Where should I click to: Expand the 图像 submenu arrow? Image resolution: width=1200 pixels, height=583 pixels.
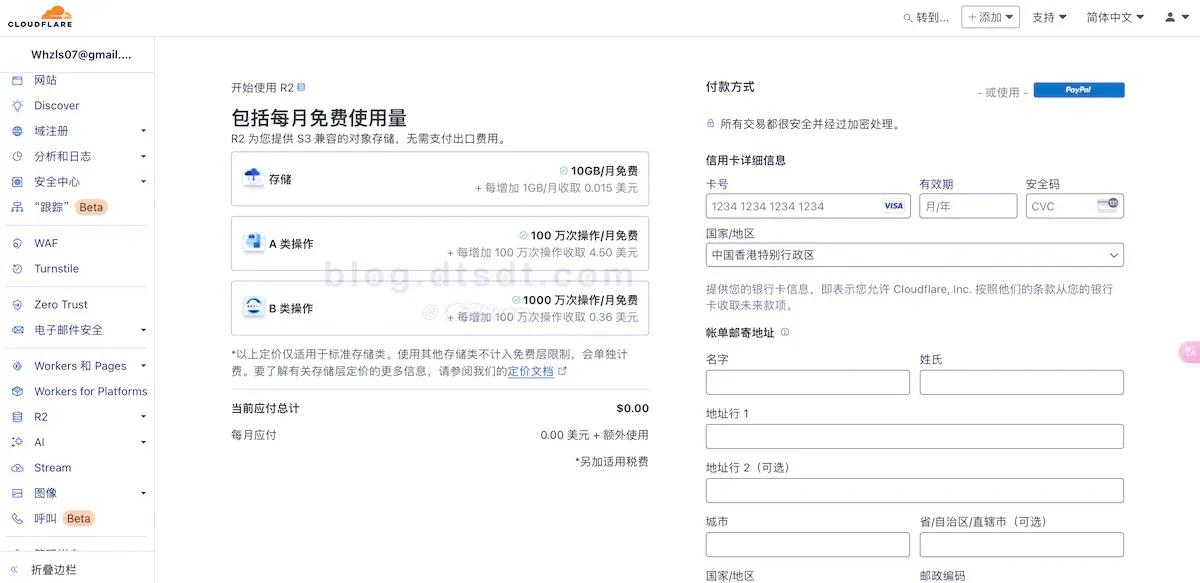[143, 493]
